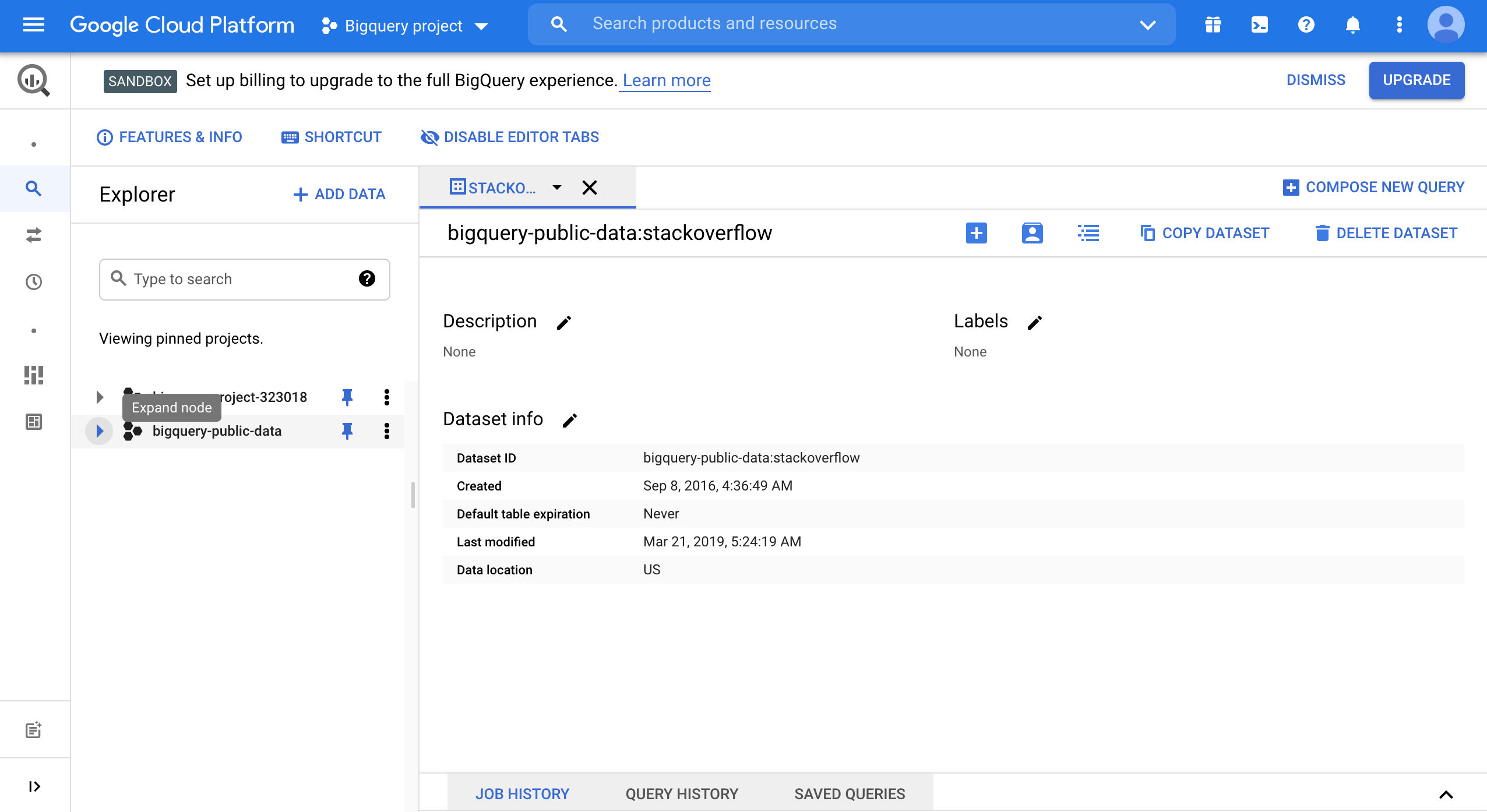
Task: Expand the bigquery-public-data node
Action: pyautogui.click(x=100, y=431)
